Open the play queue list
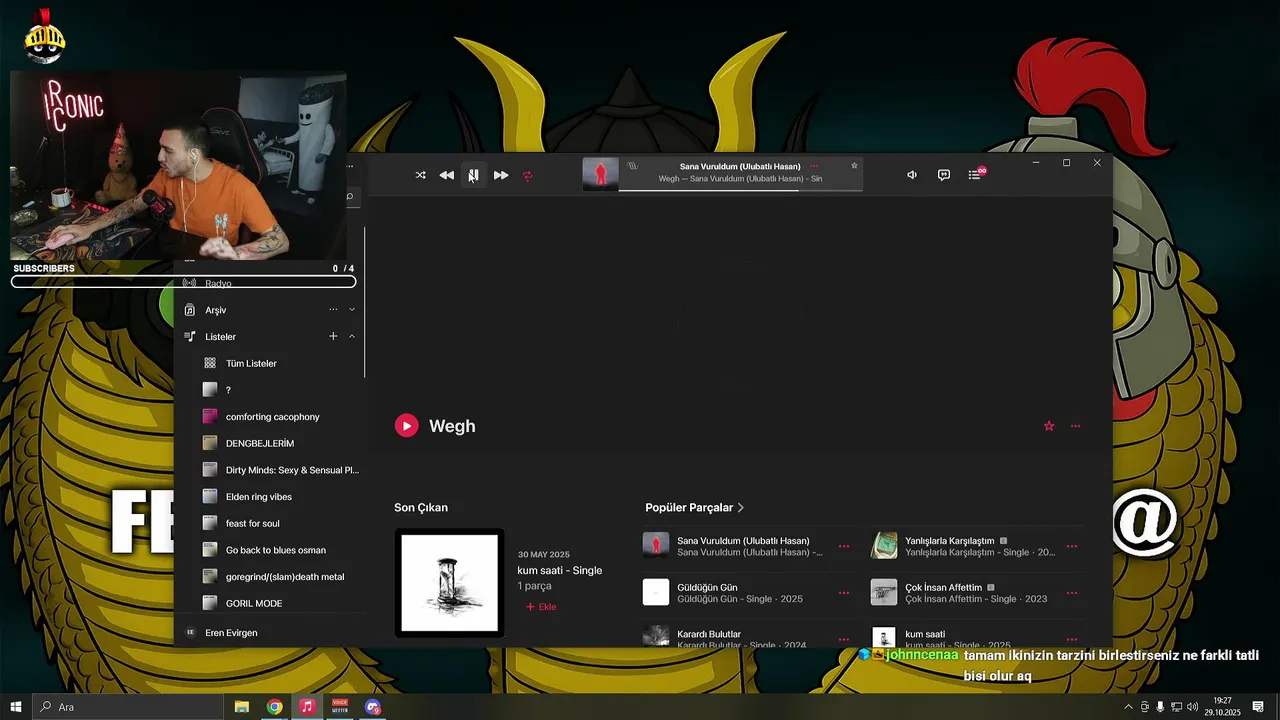This screenshot has height=720, width=1280. [x=975, y=175]
